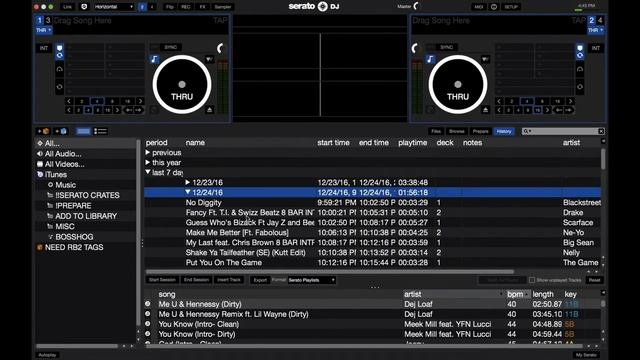
Task: Eject track on right deck
Action: pos(485,110)
